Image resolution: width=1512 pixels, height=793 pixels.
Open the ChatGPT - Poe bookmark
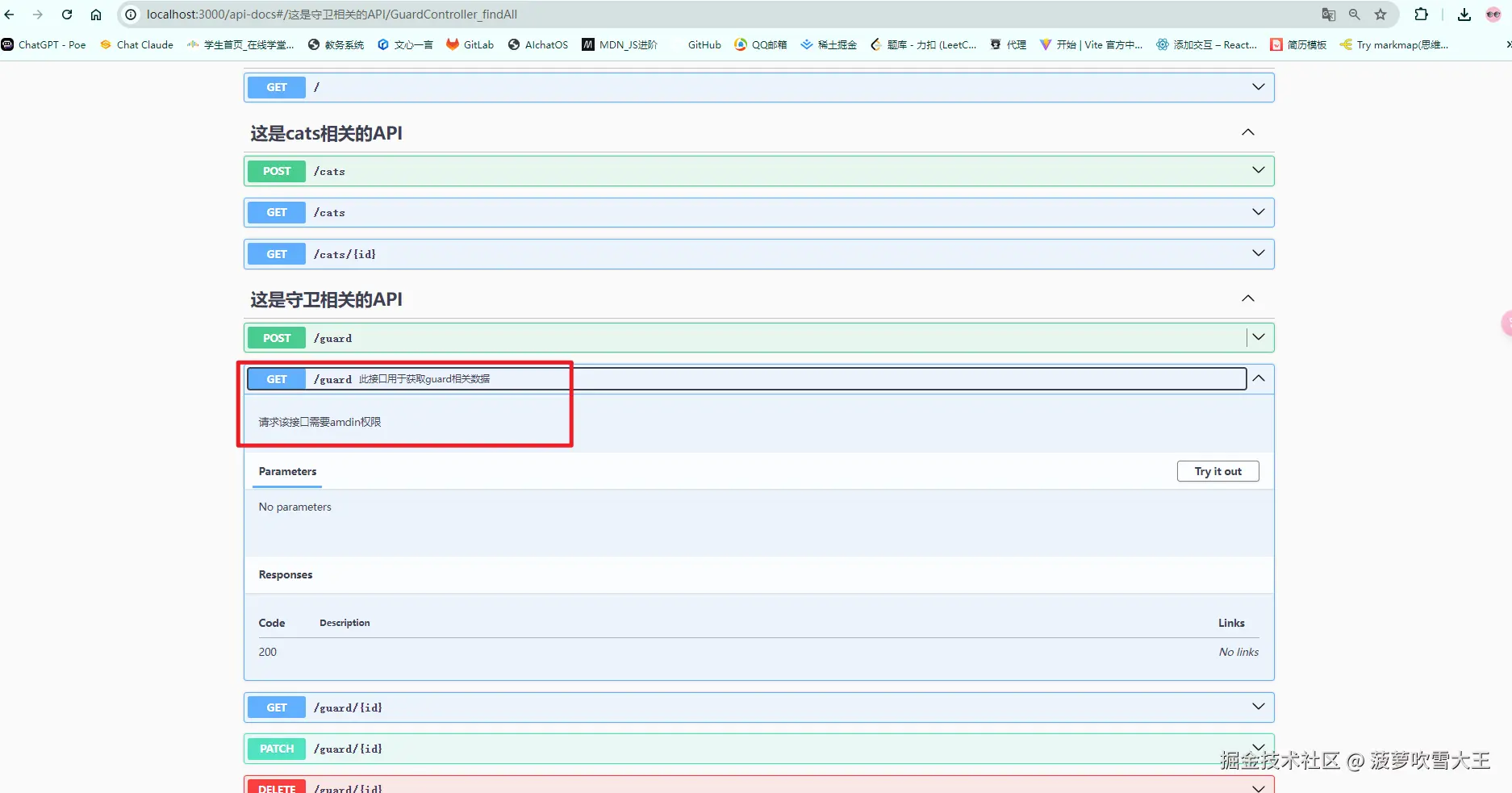click(44, 44)
